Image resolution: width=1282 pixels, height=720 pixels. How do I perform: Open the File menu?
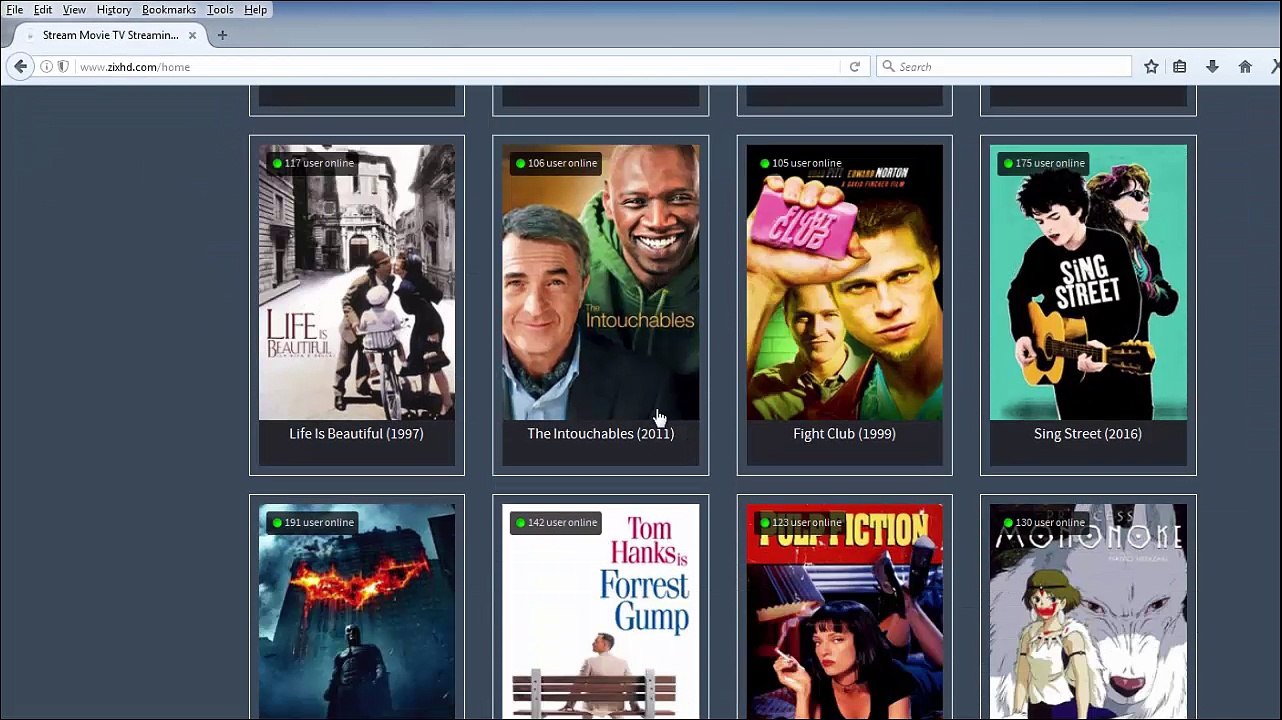coord(15,10)
